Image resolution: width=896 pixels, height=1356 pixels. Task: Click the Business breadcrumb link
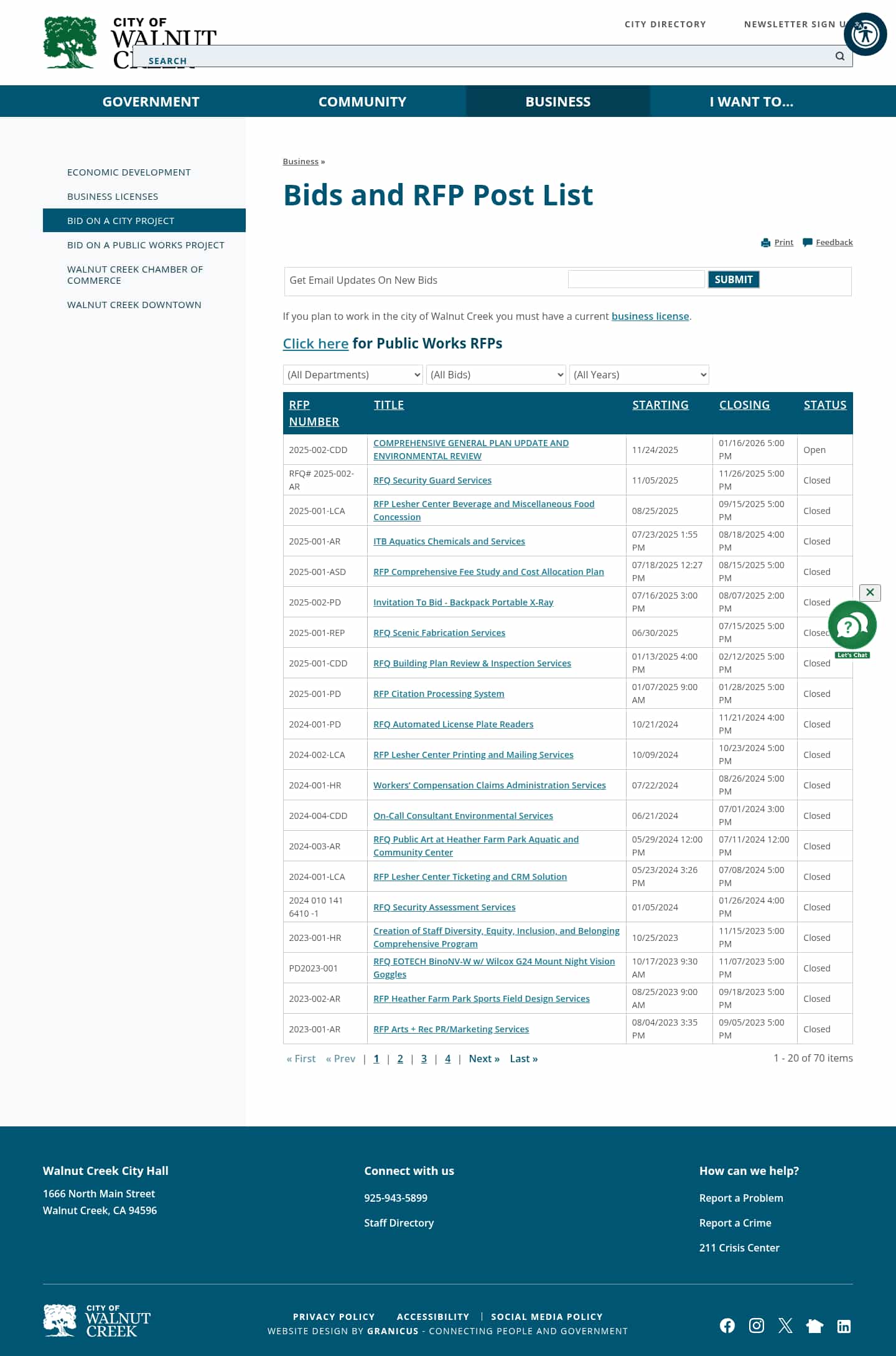click(301, 161)
